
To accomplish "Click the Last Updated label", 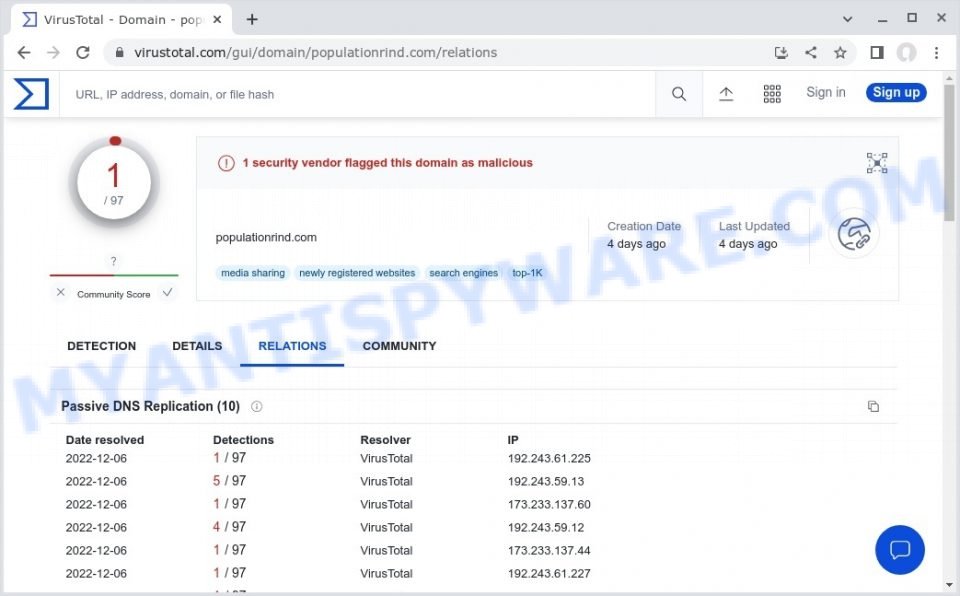I will click(754, 226).
